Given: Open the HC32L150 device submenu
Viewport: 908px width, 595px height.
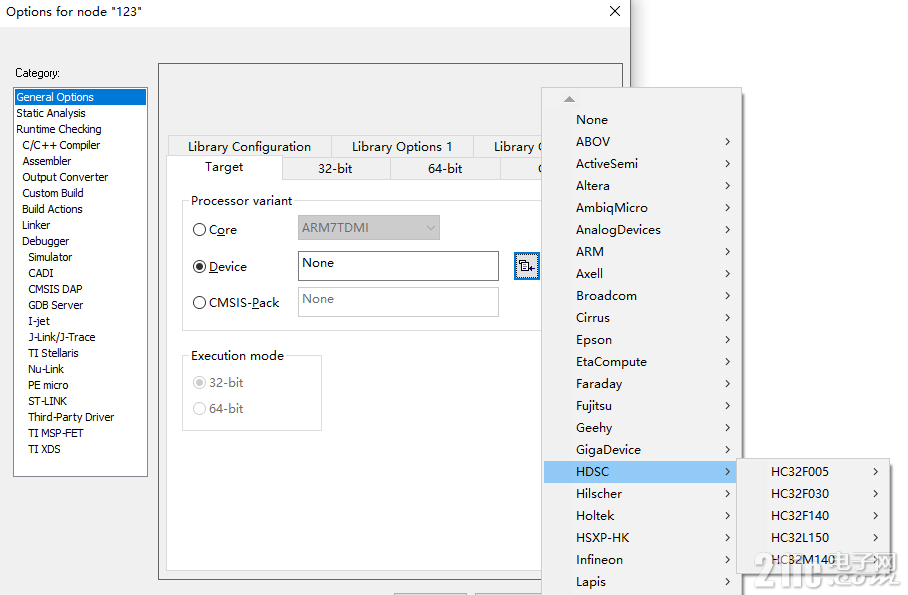Looking at the screenshot, I should [812, 538].
